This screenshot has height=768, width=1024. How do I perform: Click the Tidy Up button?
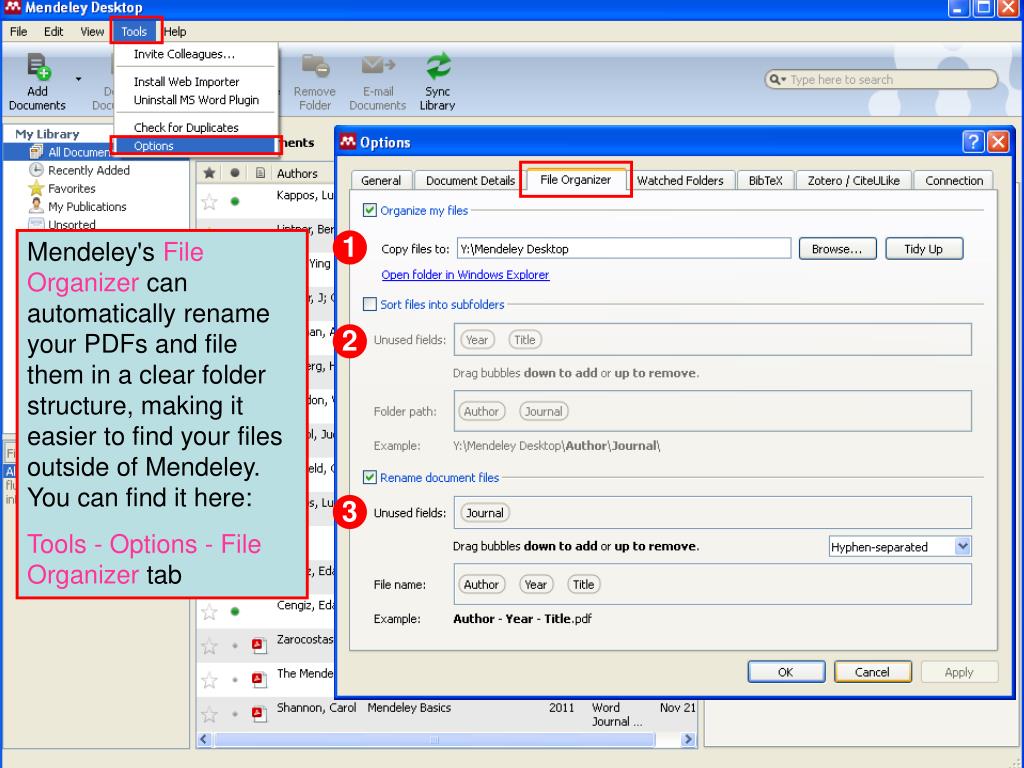[923, 249]
